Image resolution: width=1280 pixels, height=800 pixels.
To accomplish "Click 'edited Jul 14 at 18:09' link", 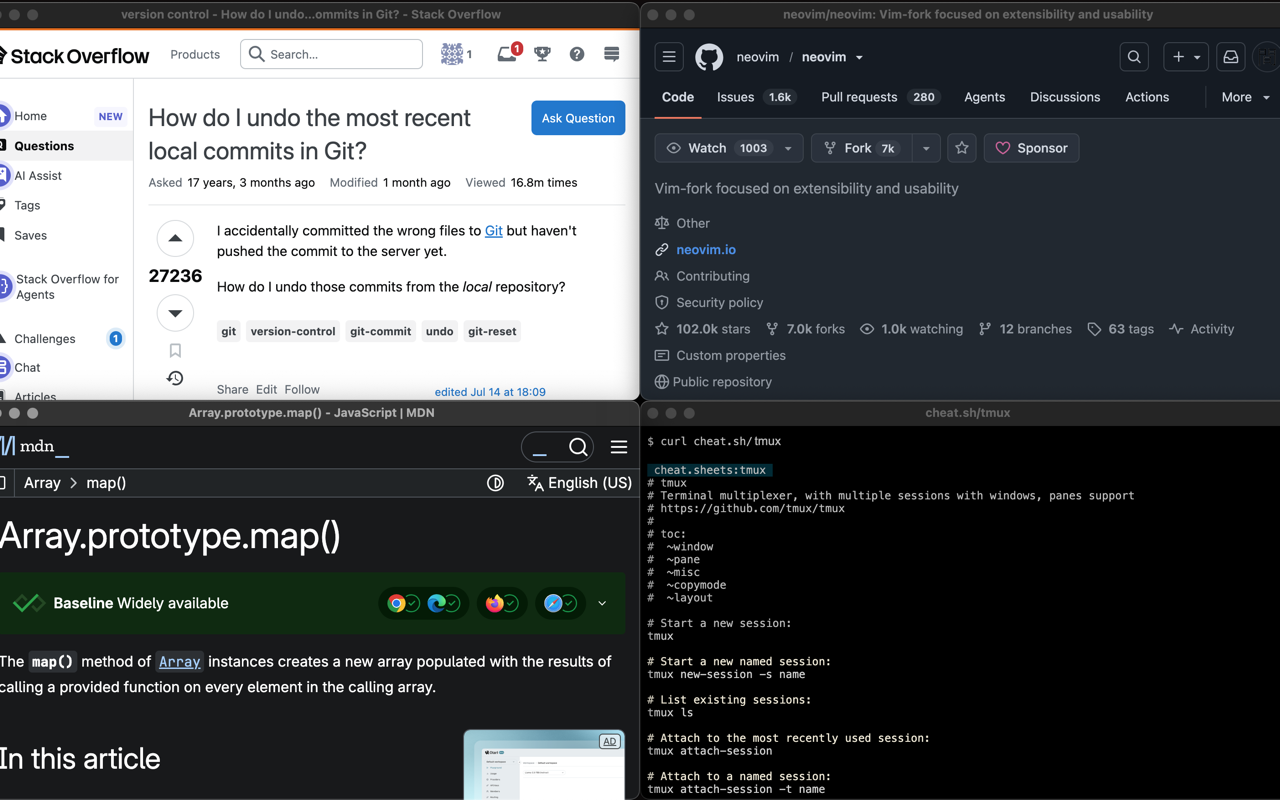I will (x=490, y=392).
